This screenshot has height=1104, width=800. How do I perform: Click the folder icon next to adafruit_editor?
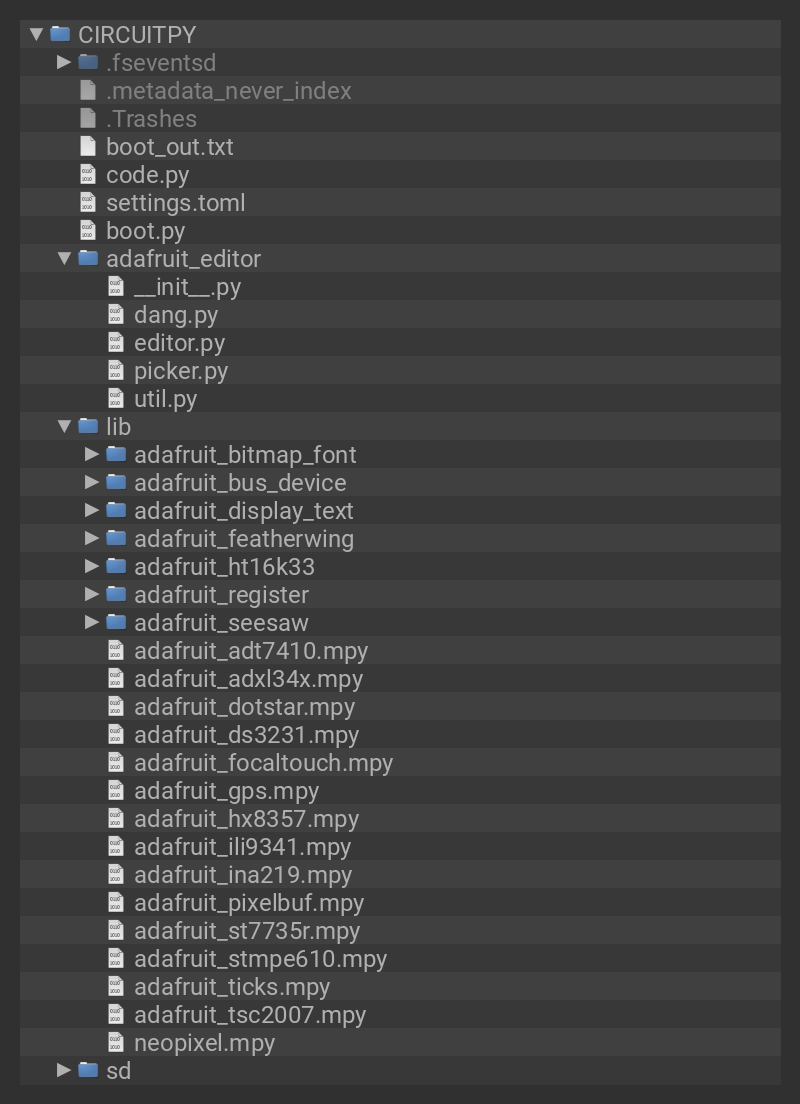[88, 258]
